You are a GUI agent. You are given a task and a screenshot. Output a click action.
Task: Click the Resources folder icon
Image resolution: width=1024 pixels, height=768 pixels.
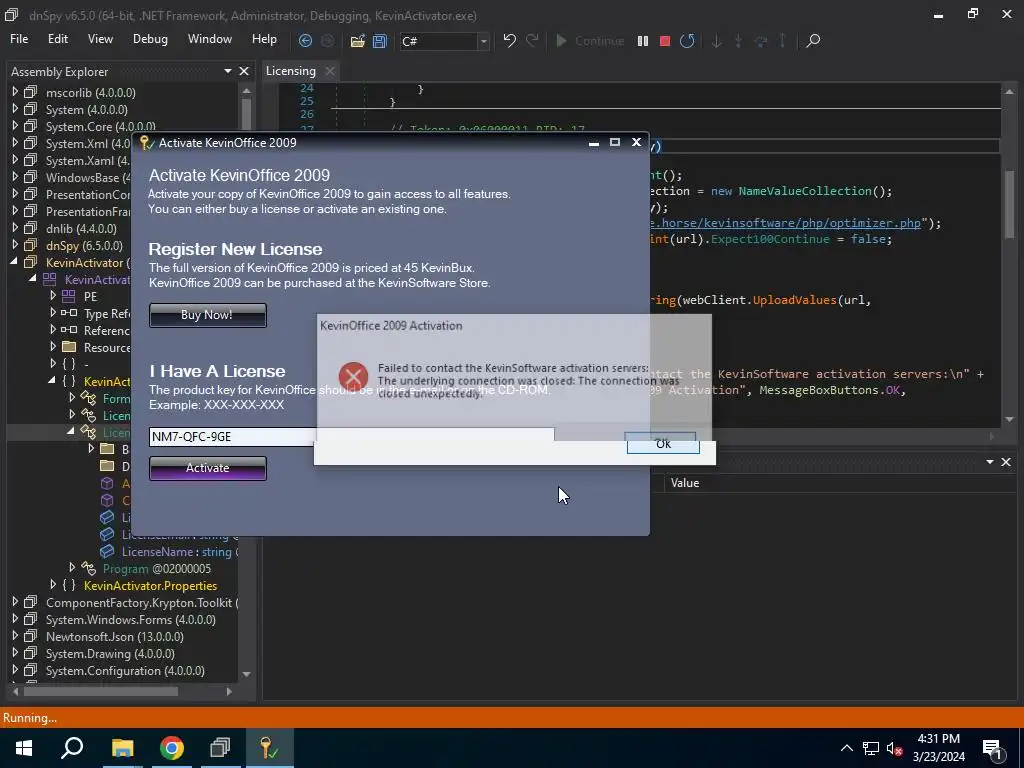click(69, 347)
